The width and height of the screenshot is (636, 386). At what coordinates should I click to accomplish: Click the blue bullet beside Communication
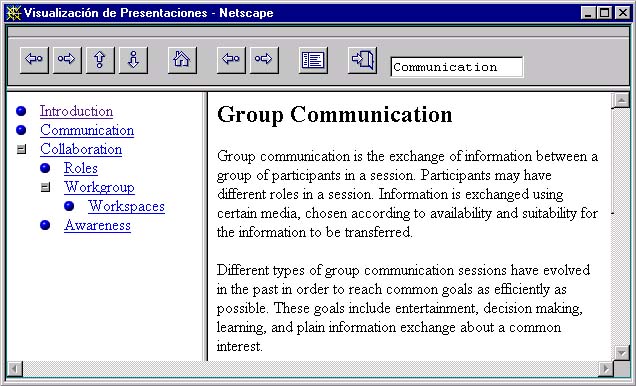[21, 130]
